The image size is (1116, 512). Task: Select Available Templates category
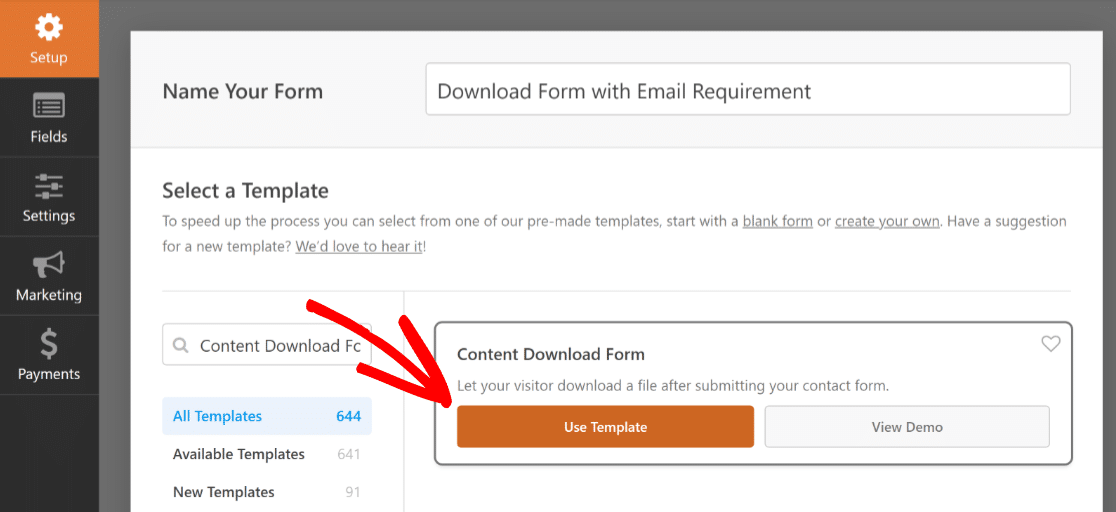267,454
